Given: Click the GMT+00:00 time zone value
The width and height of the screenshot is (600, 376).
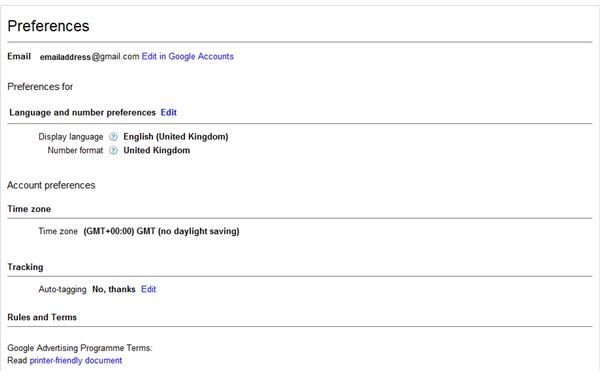Looking at the screenshot, I should (x=161, y=231).
